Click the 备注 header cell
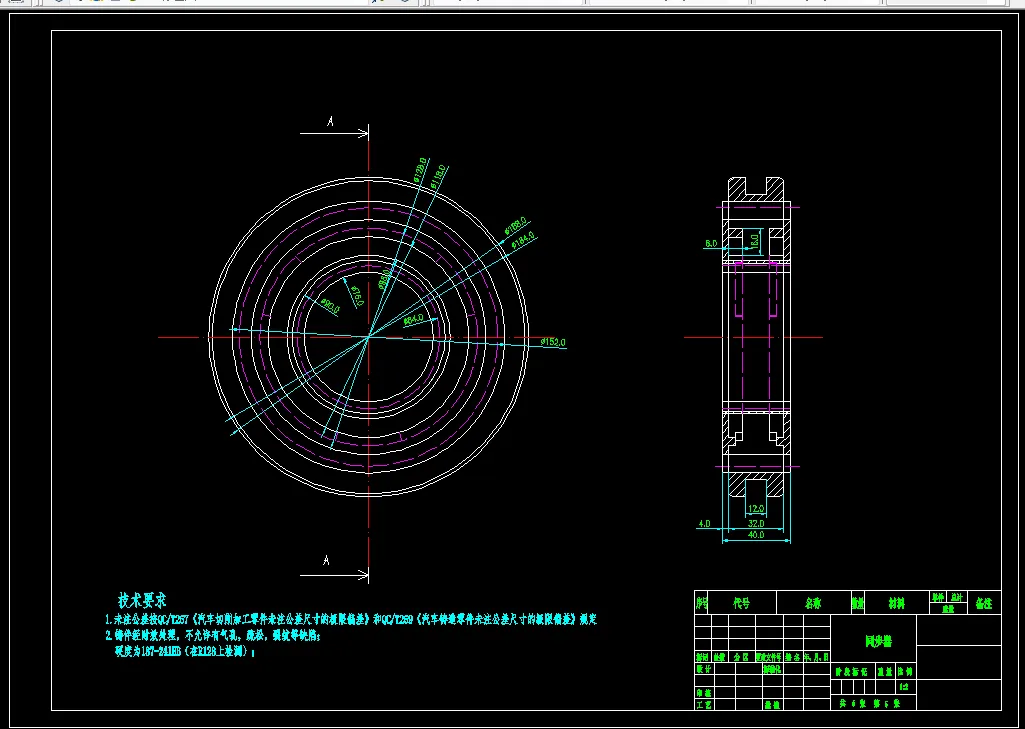The width and height of the screenshot is (1025, 729). click(984, 603)
